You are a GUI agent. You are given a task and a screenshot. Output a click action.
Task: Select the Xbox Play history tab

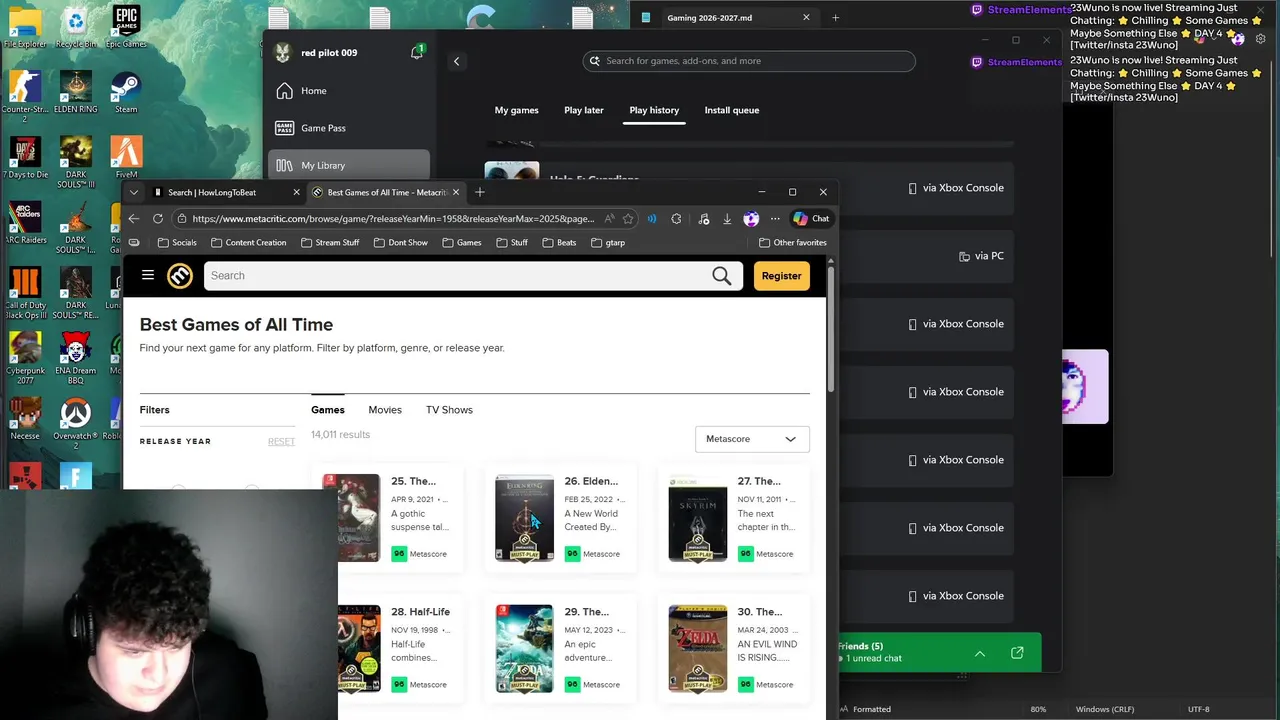click(654, 110)
